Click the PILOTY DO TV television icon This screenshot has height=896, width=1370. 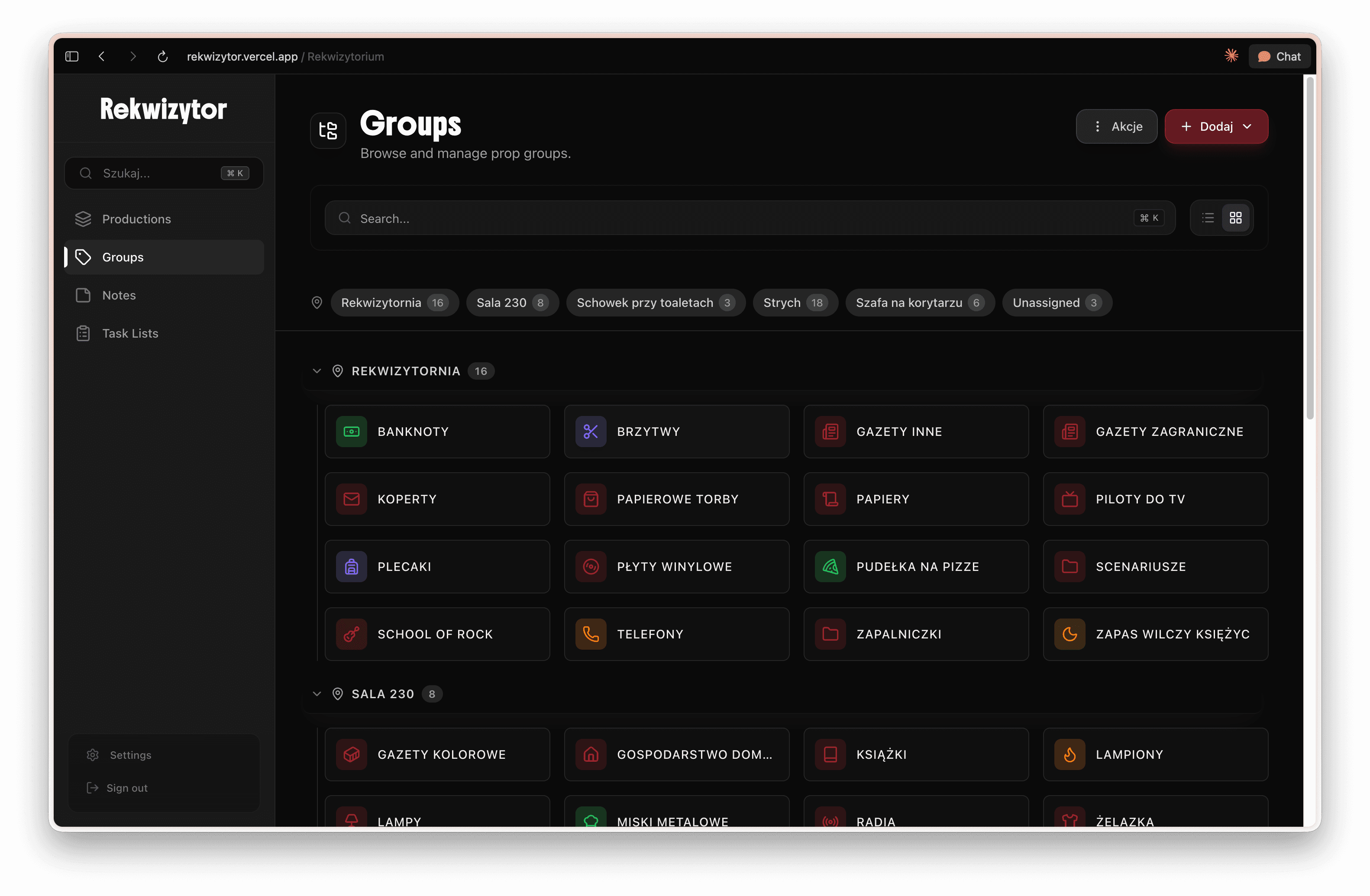click(1070, 499)
